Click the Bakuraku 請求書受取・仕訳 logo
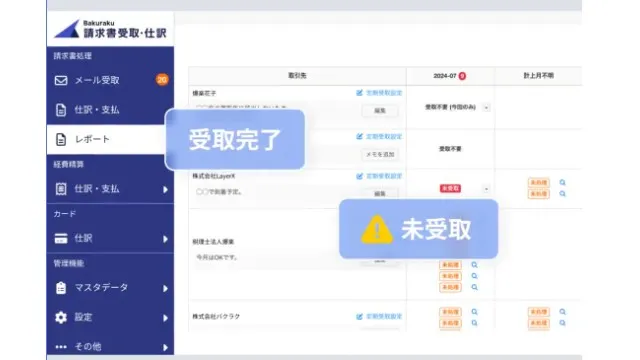Screen dimensions: 640x360 point(110,29)
